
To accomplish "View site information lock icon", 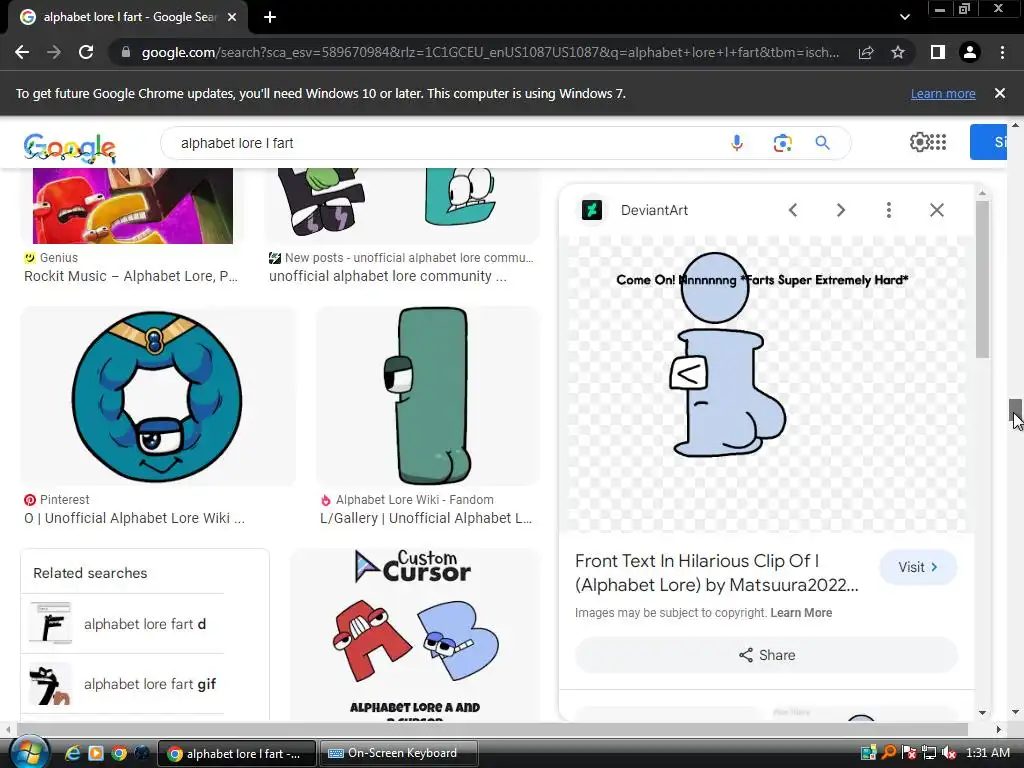I will (x=125, y=52).
